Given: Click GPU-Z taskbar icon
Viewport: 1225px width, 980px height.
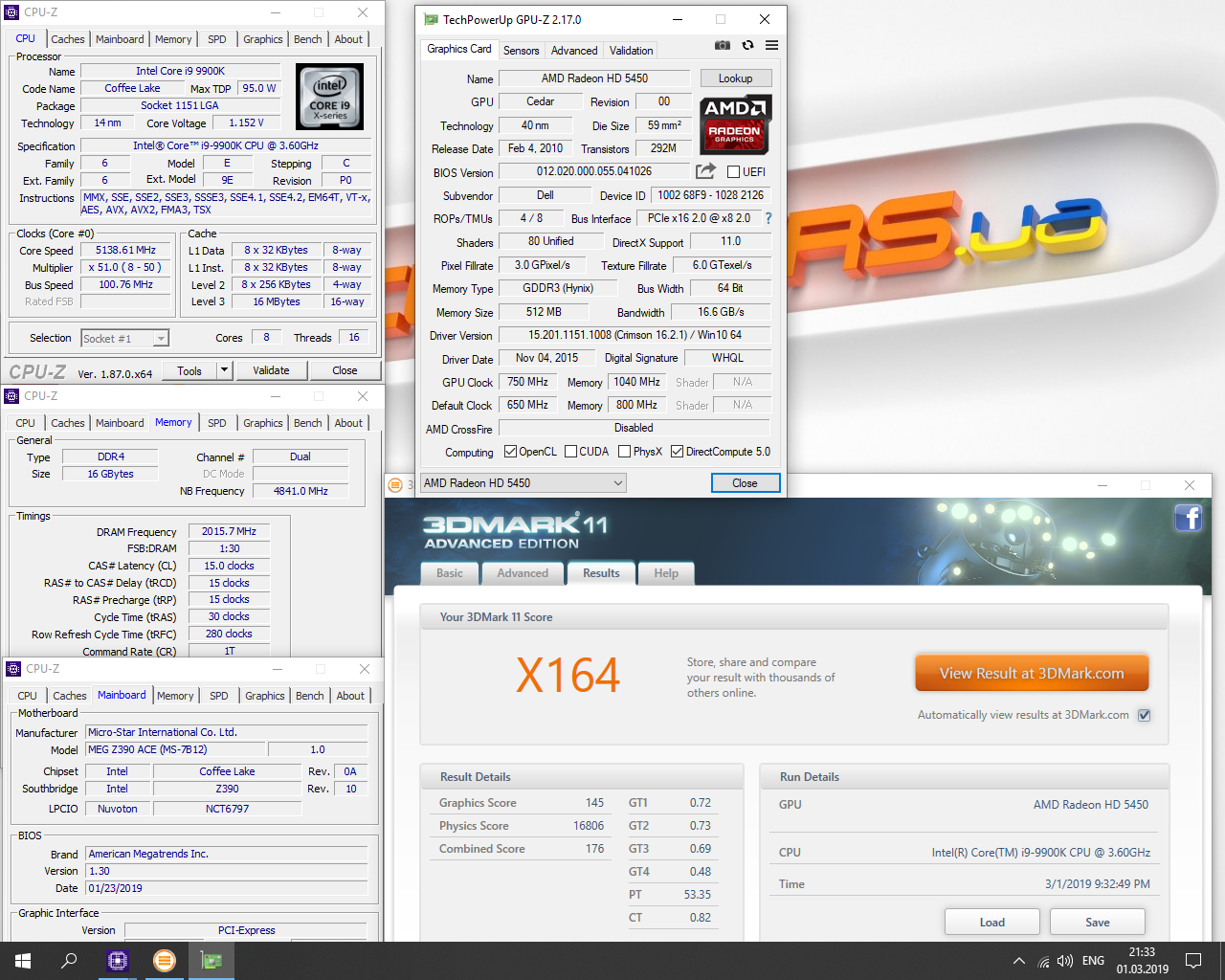Looking at the screenshot, I should pos(212,961).
